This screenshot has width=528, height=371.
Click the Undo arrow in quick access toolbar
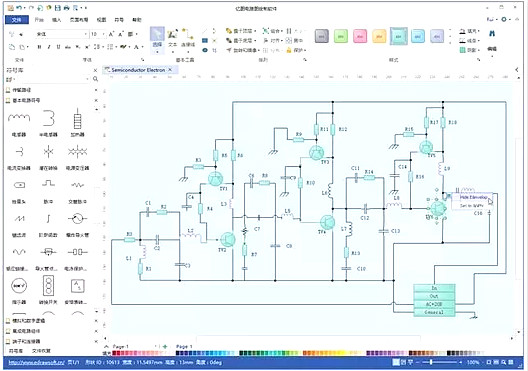[20, 7]
